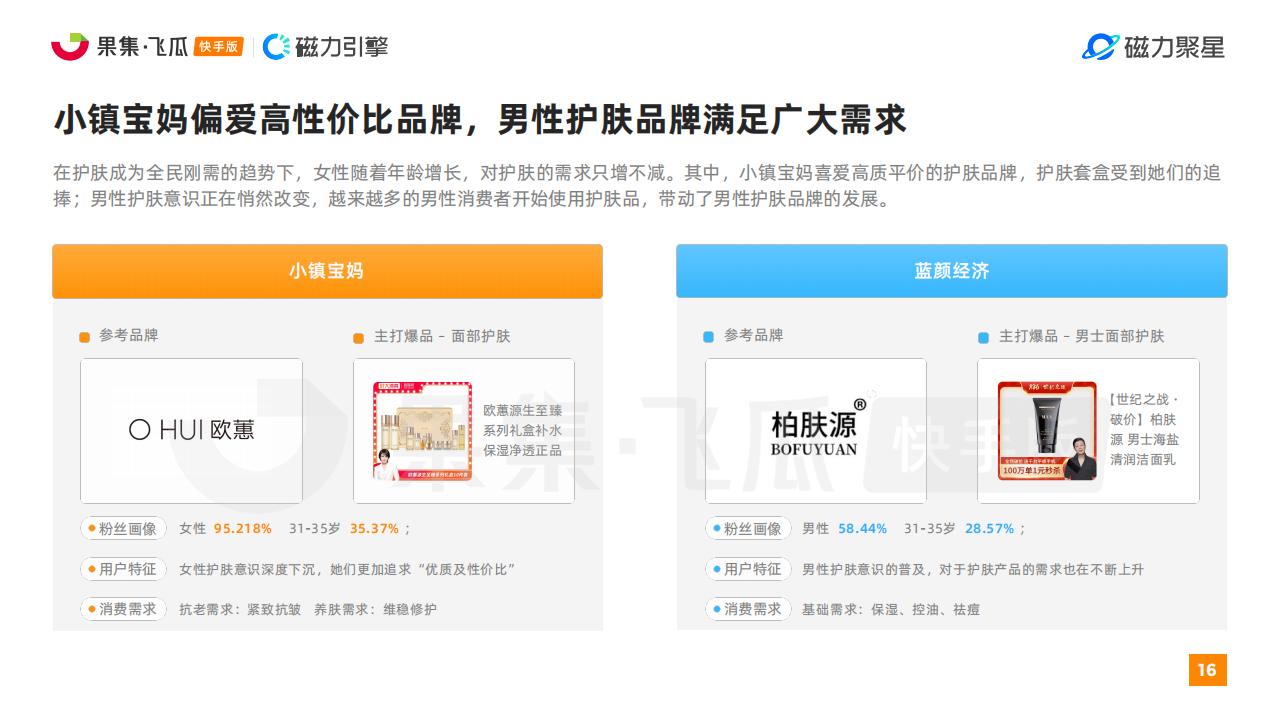
Task: Click the blue square beside 主打爆品 - 男士面部护肤
Action: [x=983, y=338]
